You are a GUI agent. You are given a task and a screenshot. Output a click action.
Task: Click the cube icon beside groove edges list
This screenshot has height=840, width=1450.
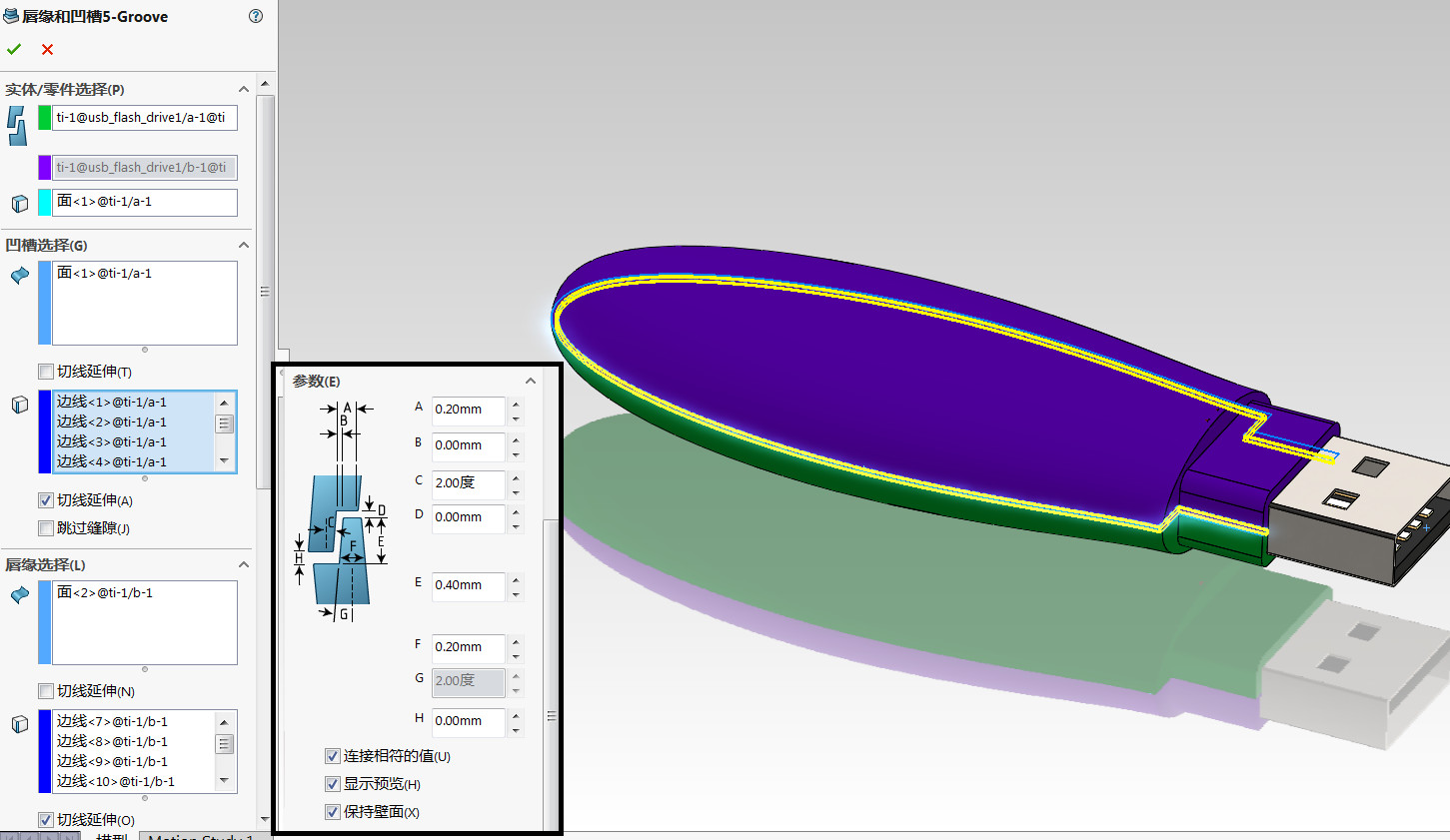click(x=20, y=405)
